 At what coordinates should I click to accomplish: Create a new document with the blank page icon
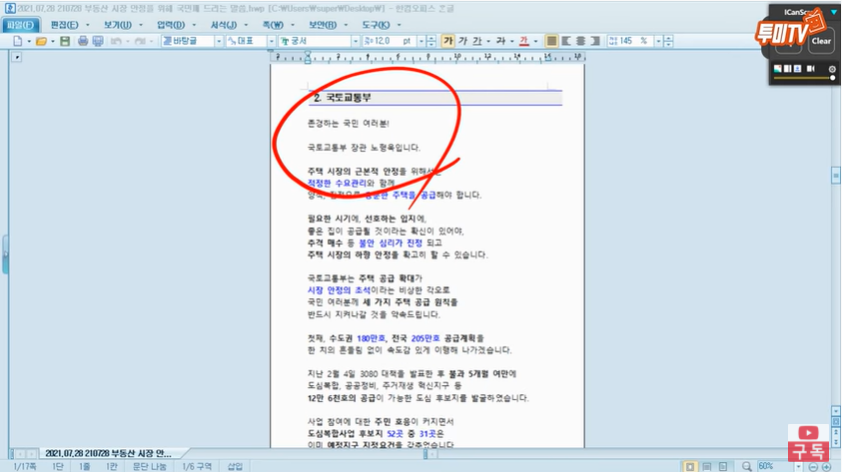pos(17,41)
